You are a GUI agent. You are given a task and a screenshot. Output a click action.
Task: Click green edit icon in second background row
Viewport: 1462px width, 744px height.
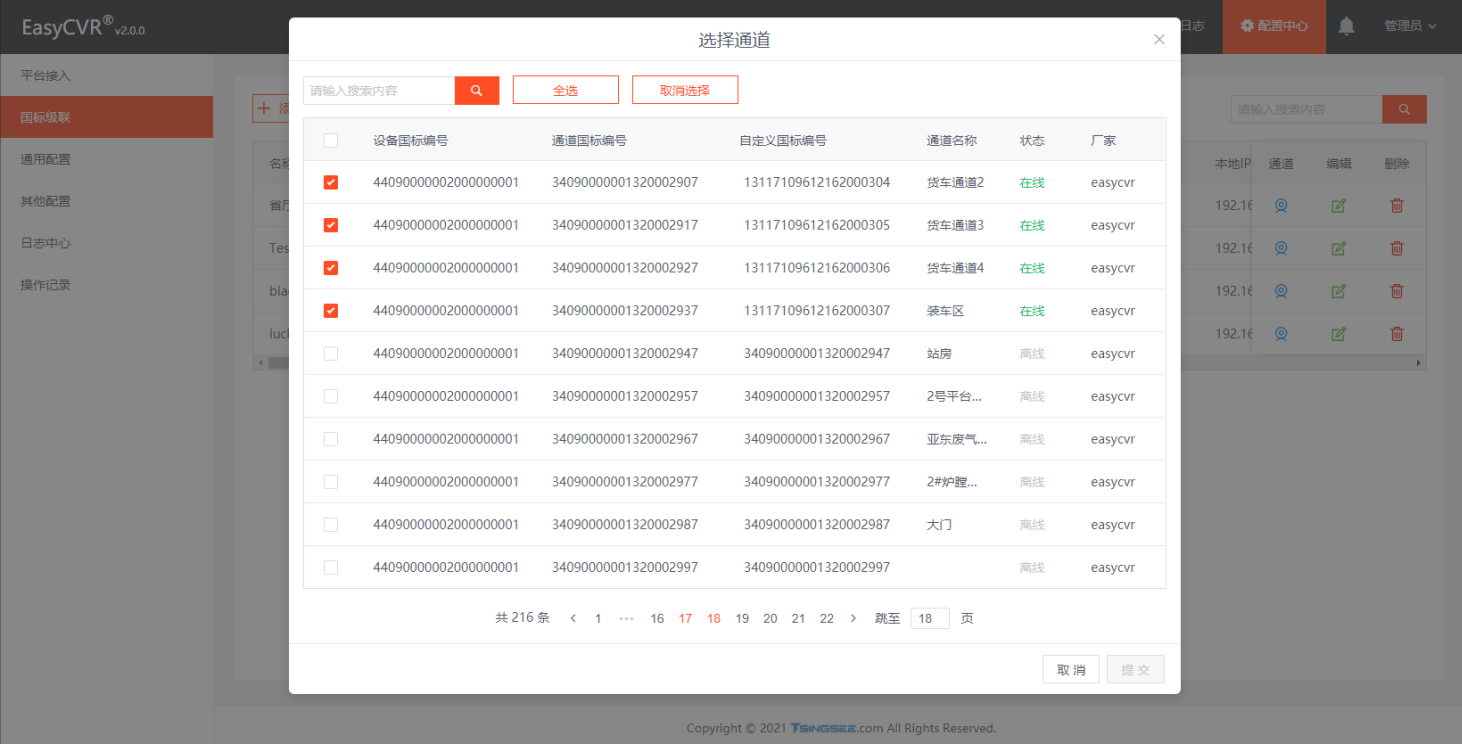[1339, 248]
